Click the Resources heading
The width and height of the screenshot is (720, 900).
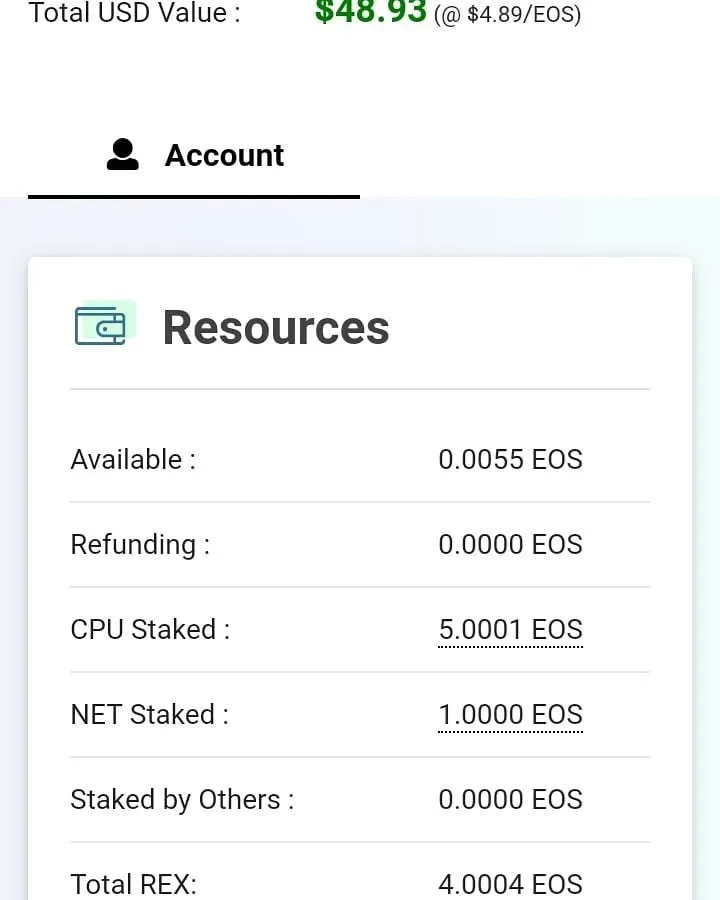pyautogui.click(x=276, y=328)
